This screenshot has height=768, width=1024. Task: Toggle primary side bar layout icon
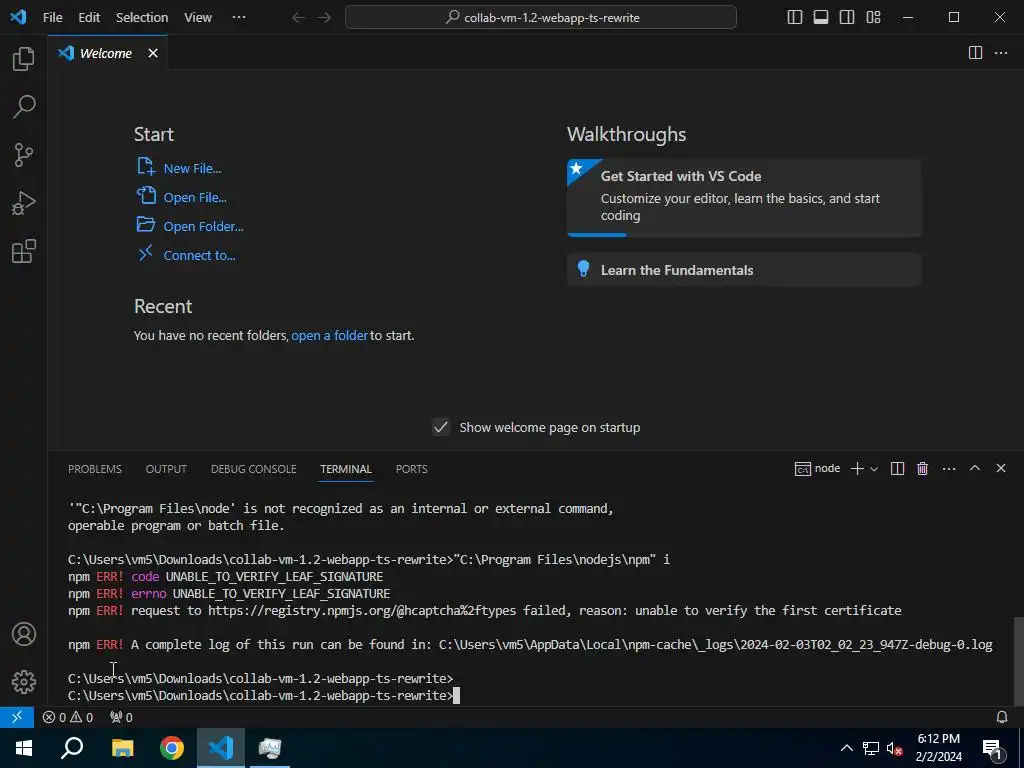point(795,18)
